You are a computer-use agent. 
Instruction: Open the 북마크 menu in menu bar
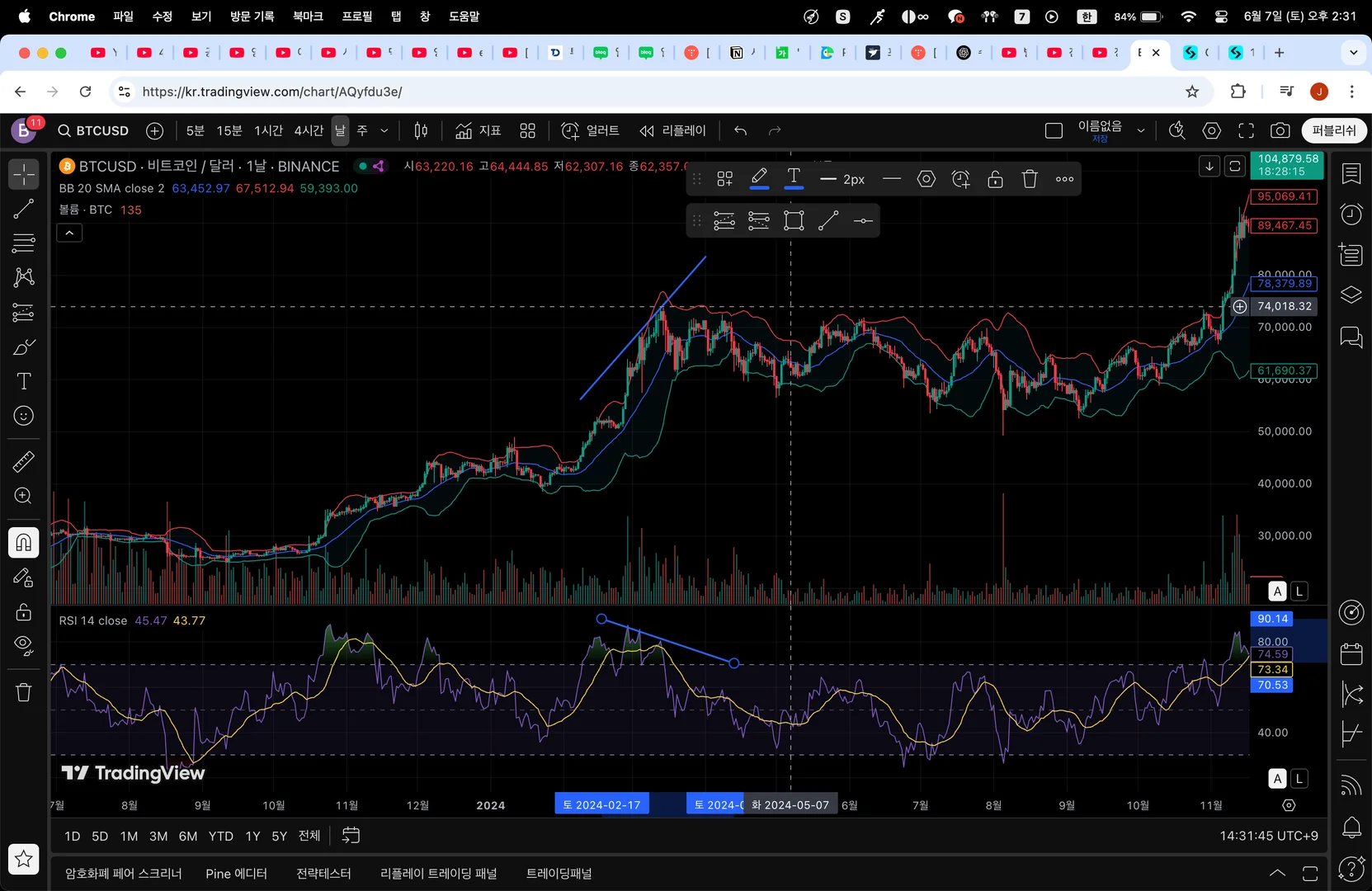(308, 16)
